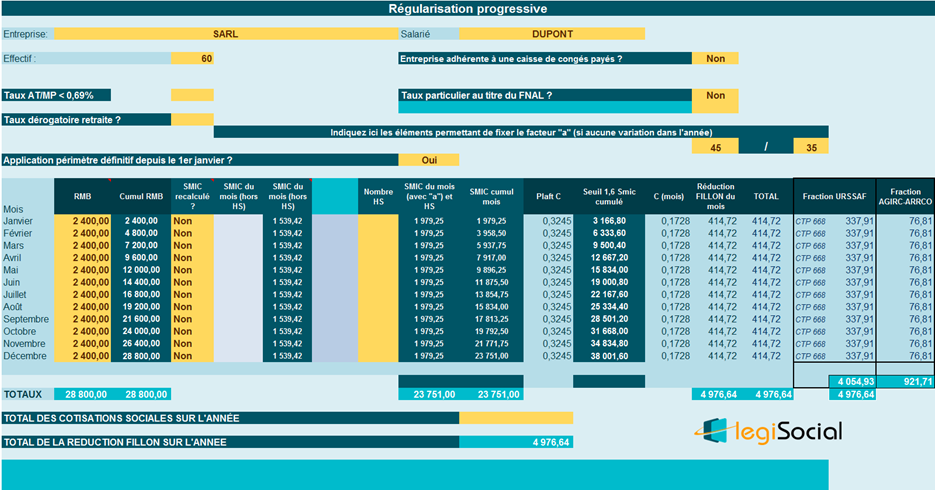
Task: Click the Effectif value cell showing 60
Action: [x=192, y=58]
